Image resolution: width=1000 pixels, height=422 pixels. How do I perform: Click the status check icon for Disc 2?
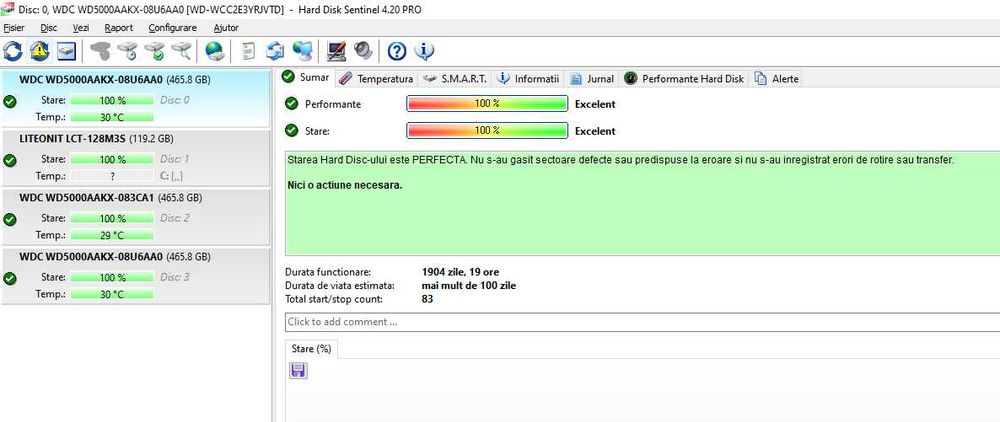coord(10,219)
